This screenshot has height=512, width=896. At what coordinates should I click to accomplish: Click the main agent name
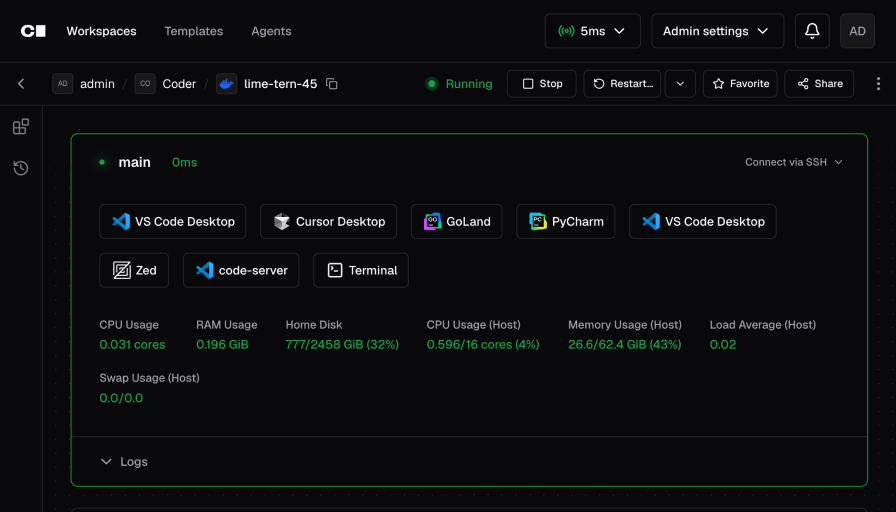coord(134,162)
